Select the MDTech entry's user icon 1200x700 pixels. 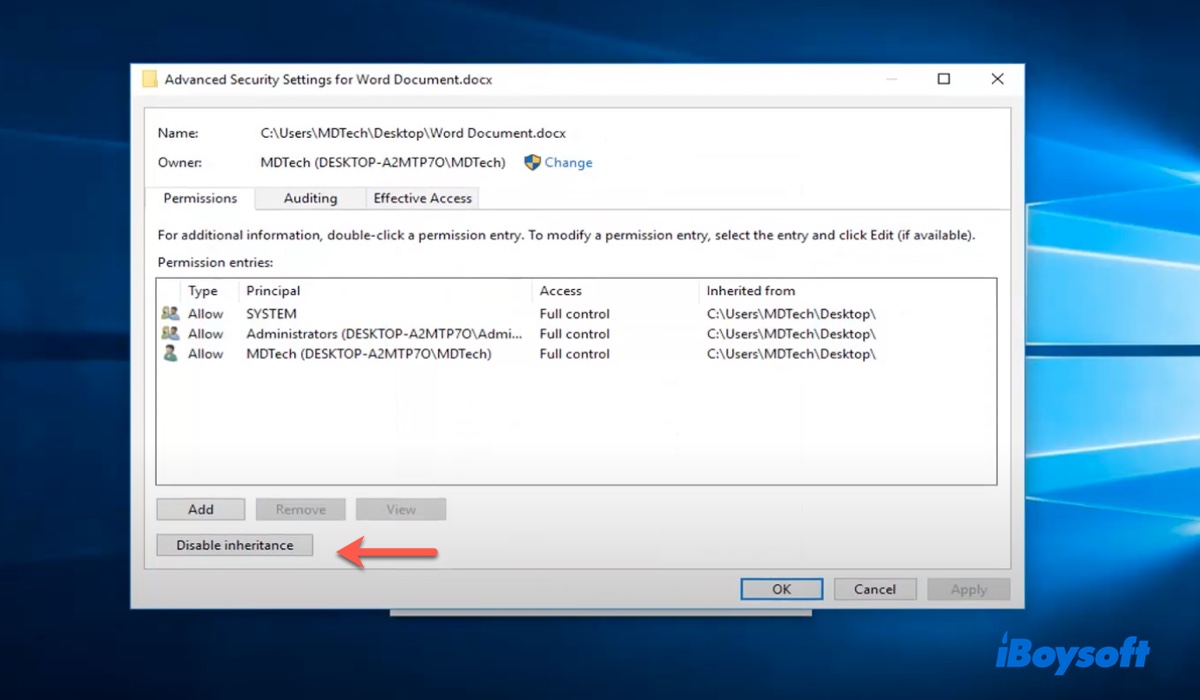[170, 354]
